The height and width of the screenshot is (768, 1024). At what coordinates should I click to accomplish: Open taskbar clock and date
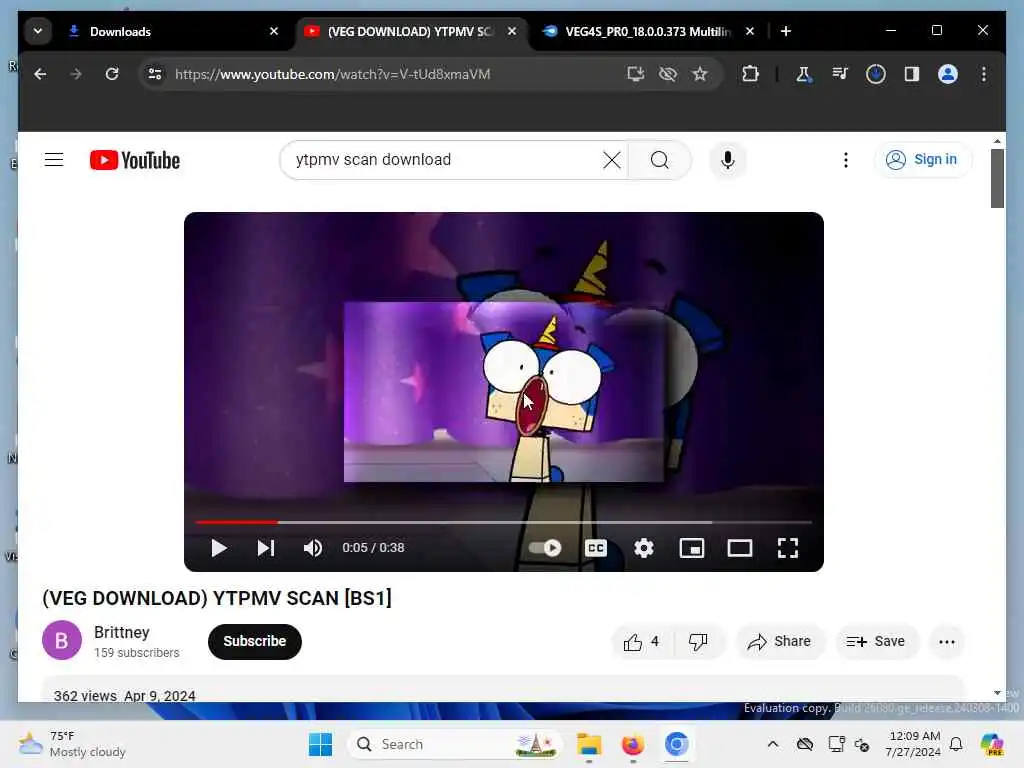[x=914, y=744]
